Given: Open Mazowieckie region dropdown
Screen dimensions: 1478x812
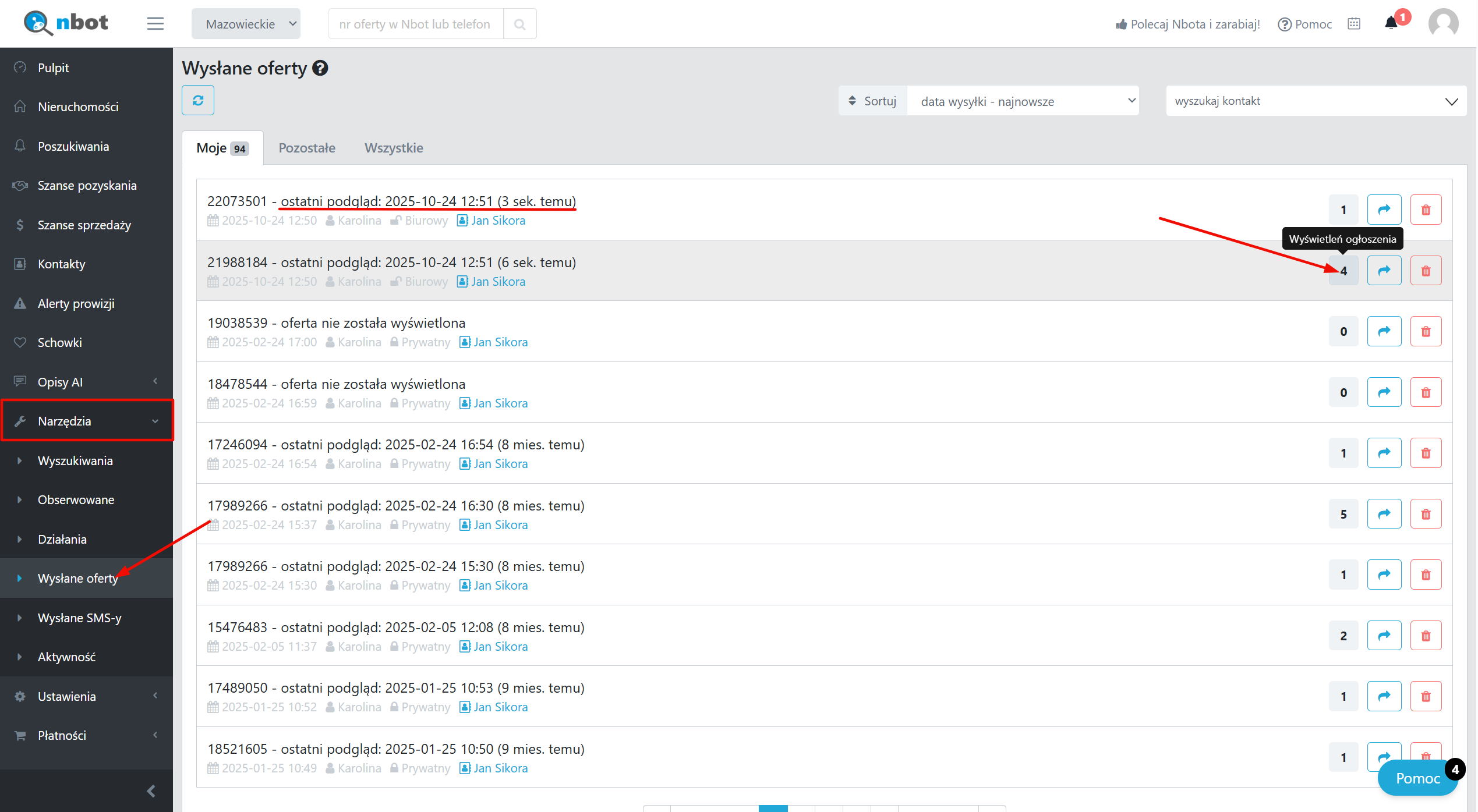Looking at the screenshot, I should click(246, 24).
